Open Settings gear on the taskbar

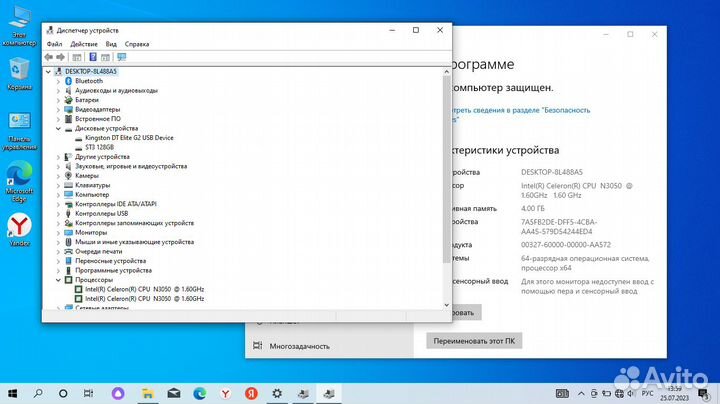click(x=277, y=393)
